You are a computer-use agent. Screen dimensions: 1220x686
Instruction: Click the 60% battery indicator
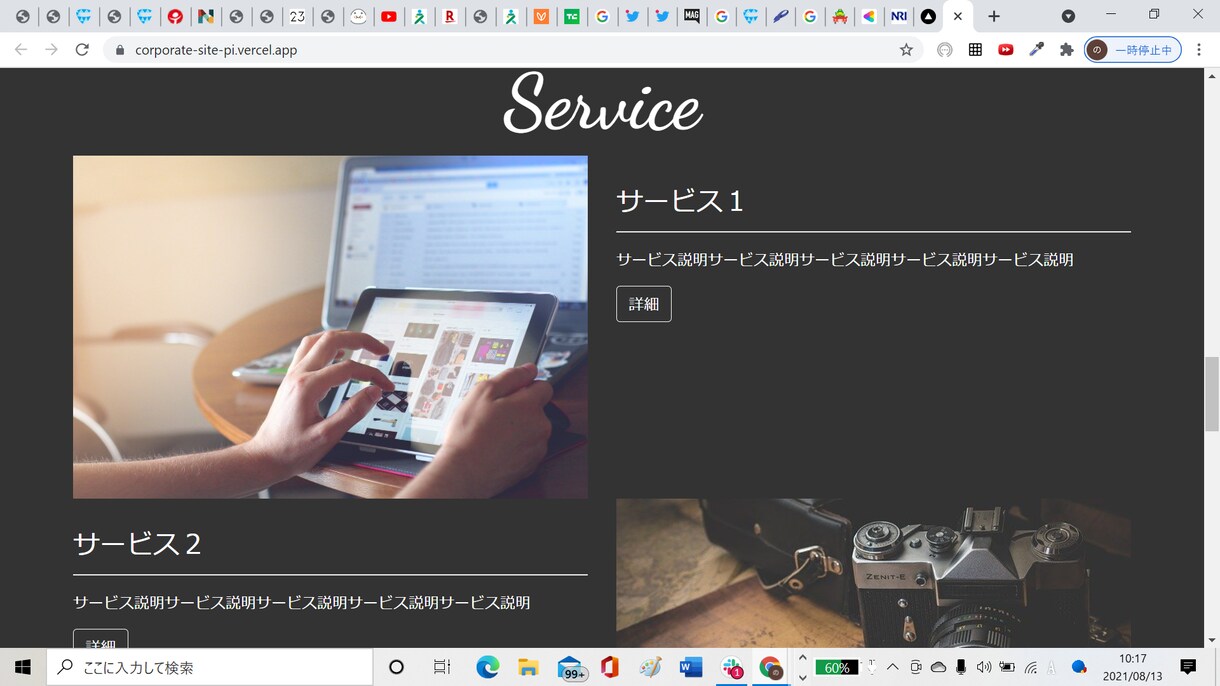coord(837,667)
